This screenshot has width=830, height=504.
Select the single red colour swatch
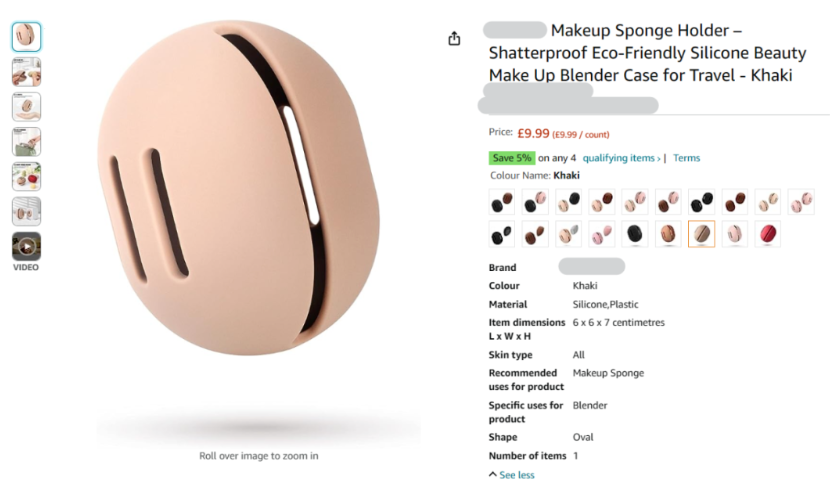(x=768, y=233)
